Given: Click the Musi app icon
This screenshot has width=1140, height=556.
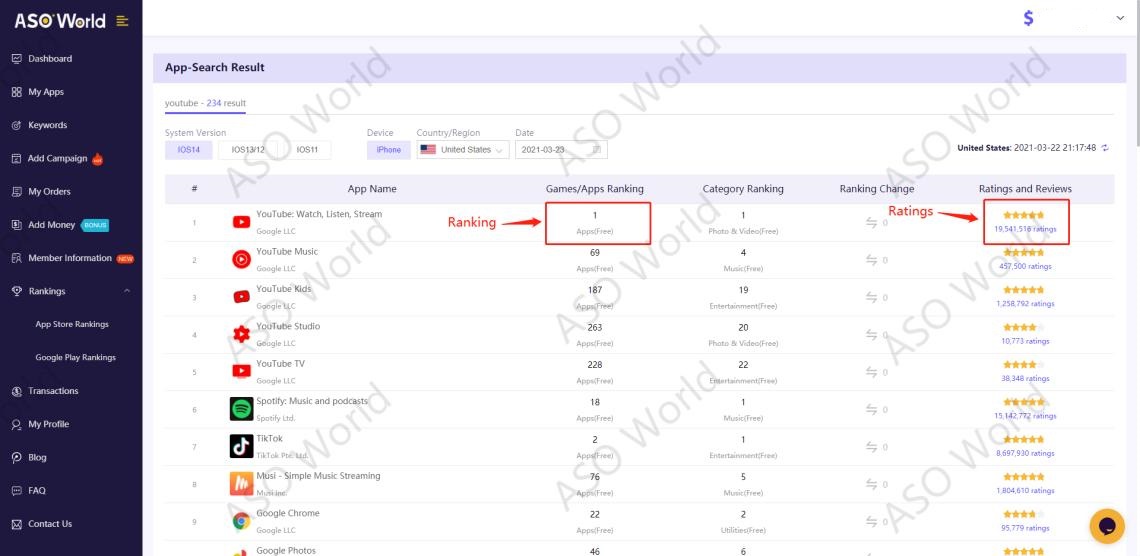Looking at the screenshot, I should coord(241,484).
